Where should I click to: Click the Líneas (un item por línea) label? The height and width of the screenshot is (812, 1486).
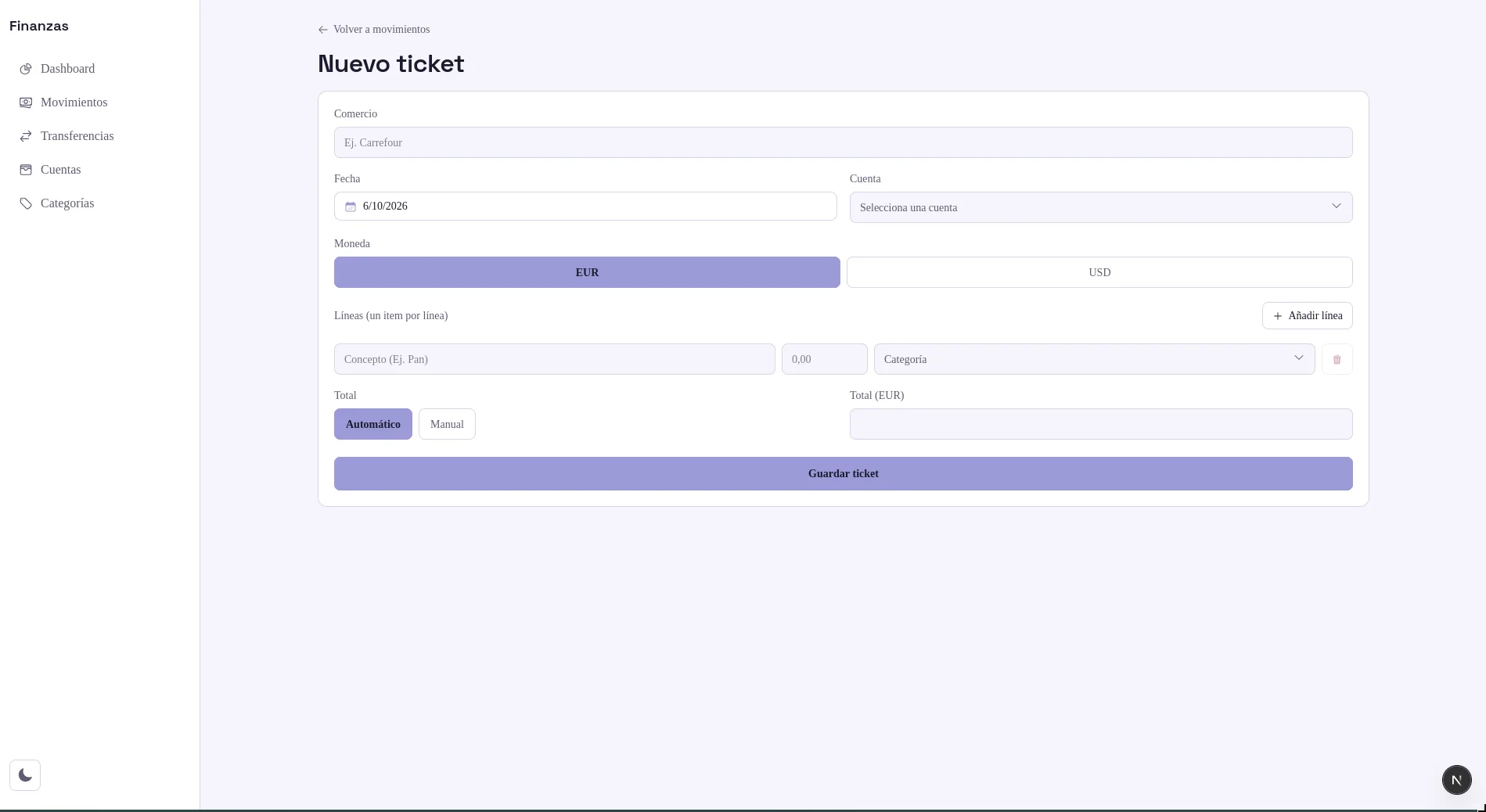391,316
